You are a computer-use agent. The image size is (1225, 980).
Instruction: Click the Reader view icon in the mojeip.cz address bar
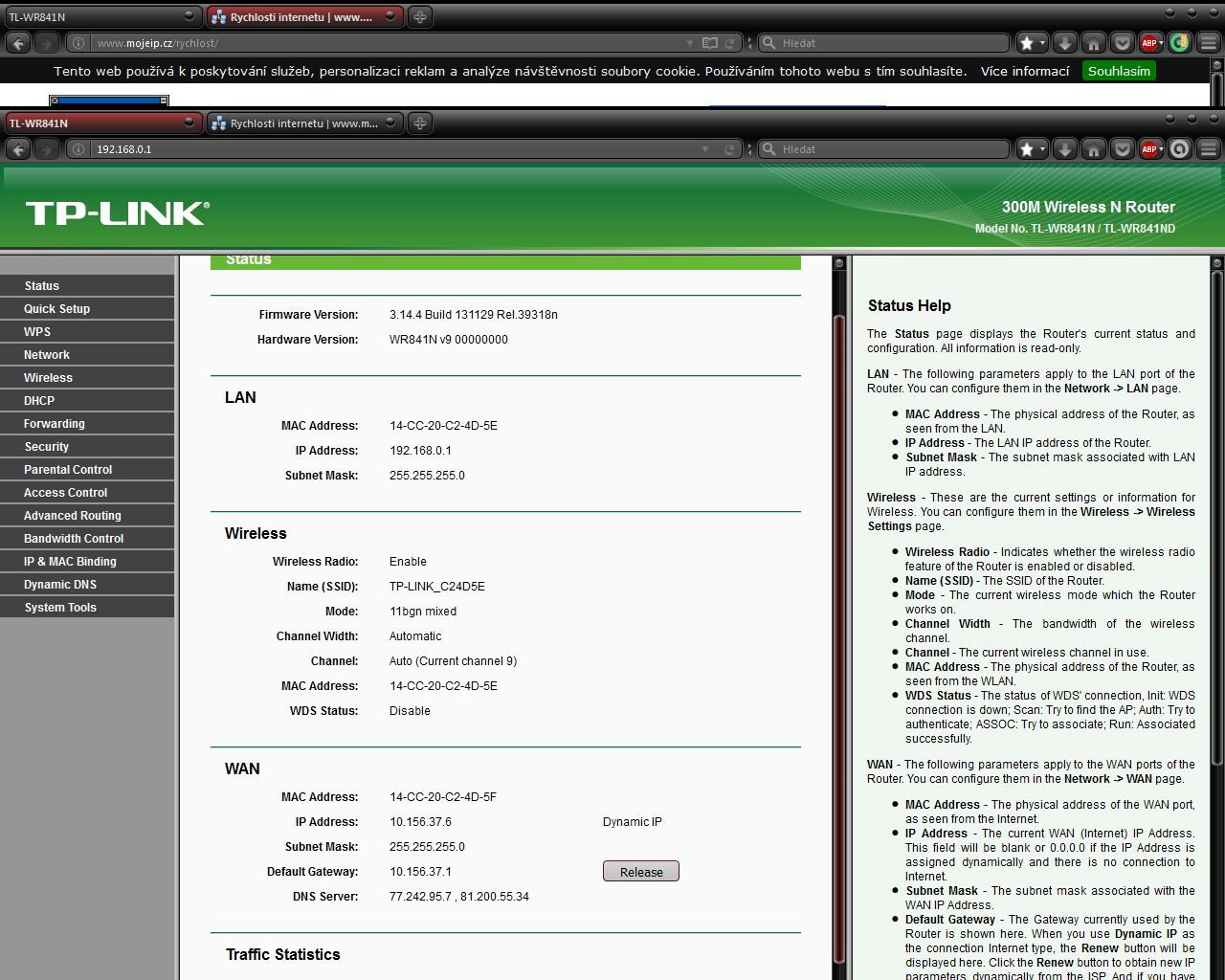click(709, 43)
